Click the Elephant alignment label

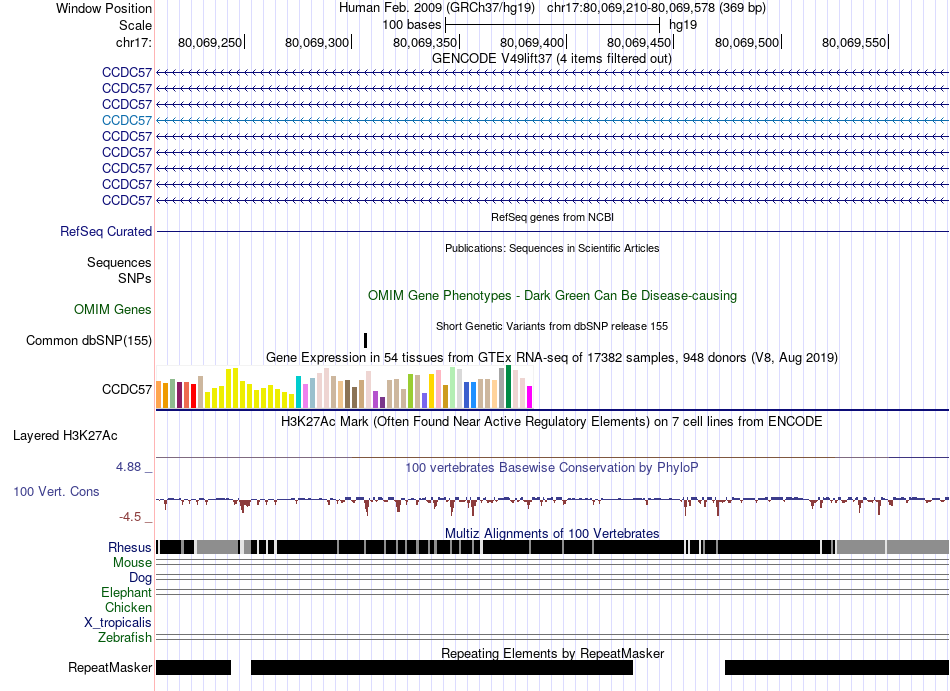tap(126, 593)
